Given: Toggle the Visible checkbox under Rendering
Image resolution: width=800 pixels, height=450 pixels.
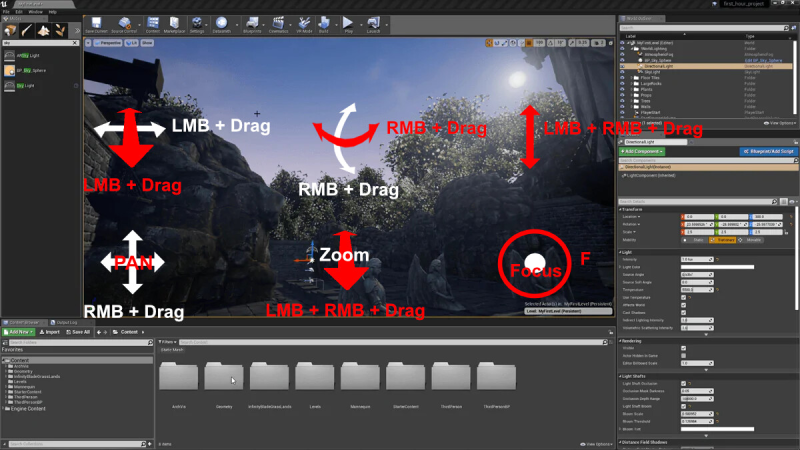Looking at the screenshot, I should click(x=683, y=348).
